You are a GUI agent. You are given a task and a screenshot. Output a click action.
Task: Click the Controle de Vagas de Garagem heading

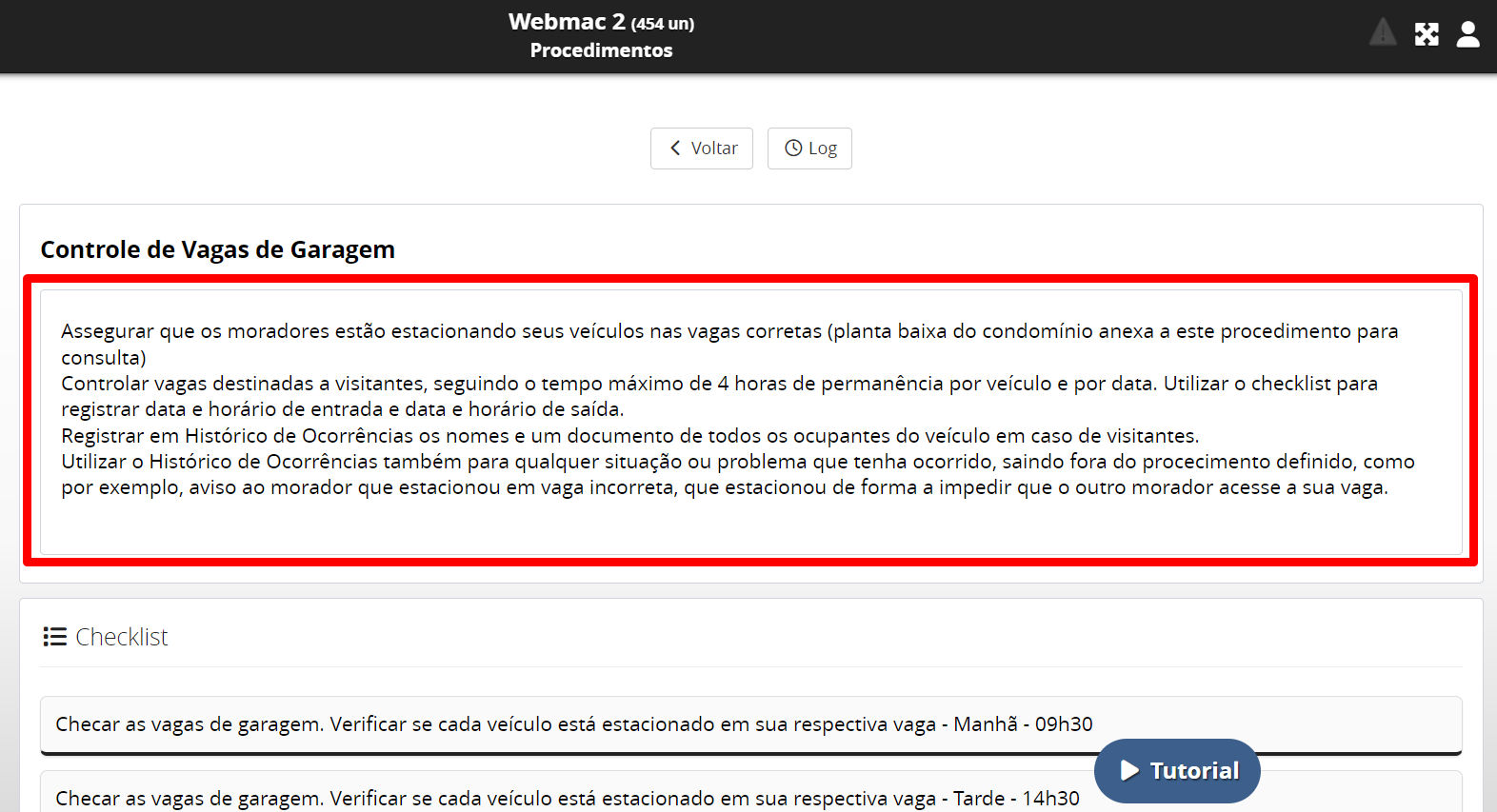click(217, 249)
